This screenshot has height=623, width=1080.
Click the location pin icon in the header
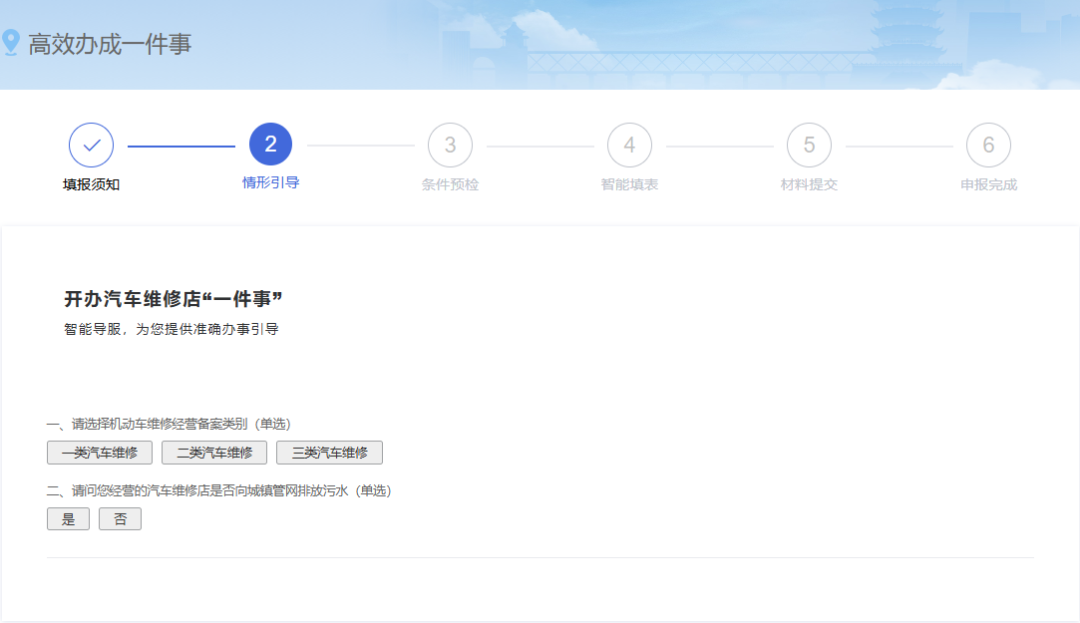point(11,41)
